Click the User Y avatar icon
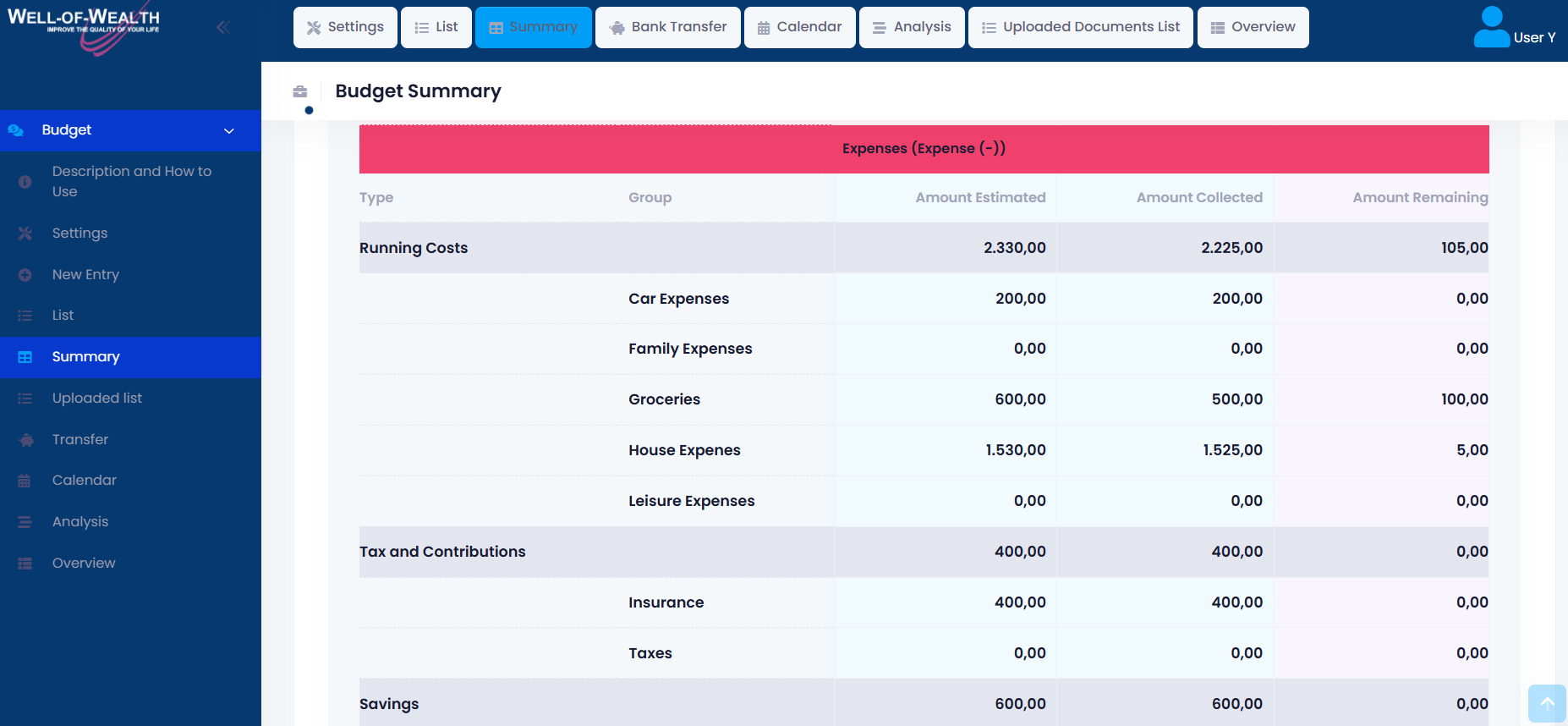Screen dimensions: 1568x726 click(x=1492, y=27)
